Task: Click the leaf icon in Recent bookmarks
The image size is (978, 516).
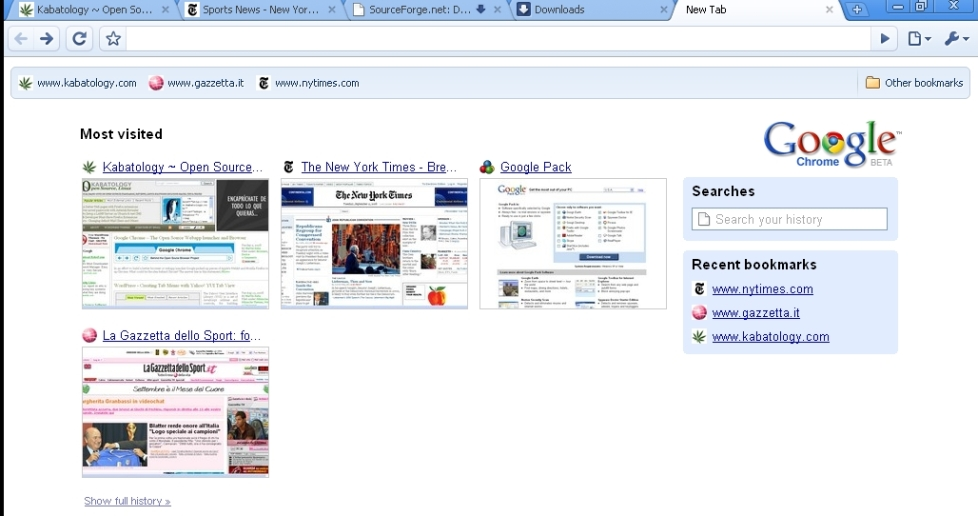Action: [x=699, y=336]
